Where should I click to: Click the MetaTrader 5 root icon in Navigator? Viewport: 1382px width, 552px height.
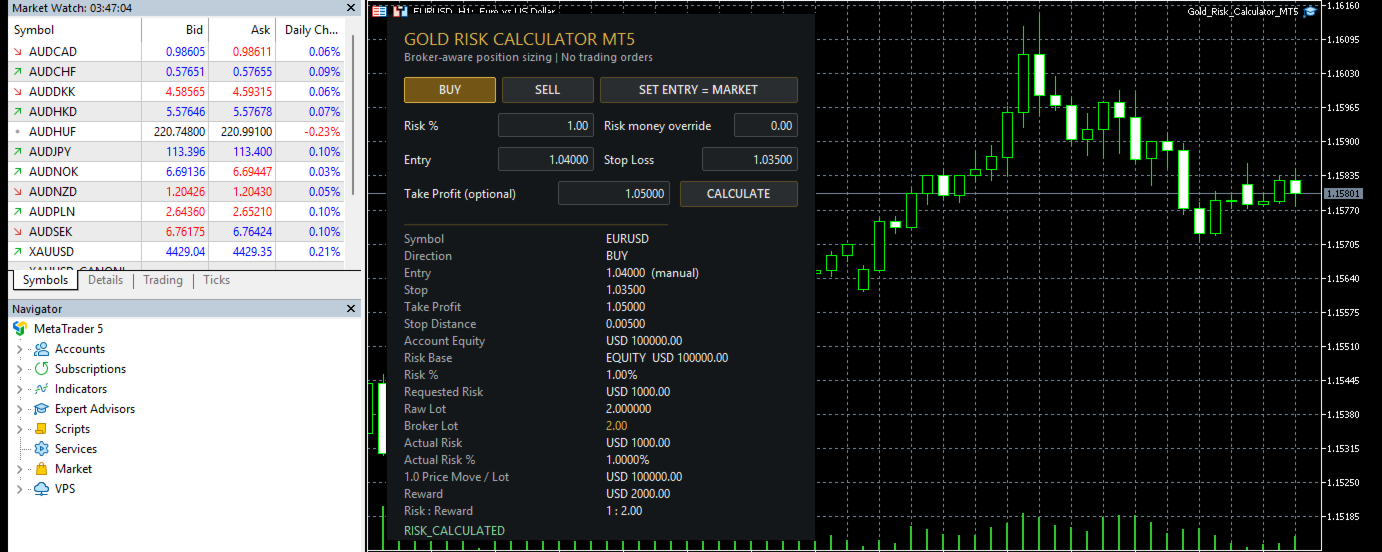click(20, 328)
